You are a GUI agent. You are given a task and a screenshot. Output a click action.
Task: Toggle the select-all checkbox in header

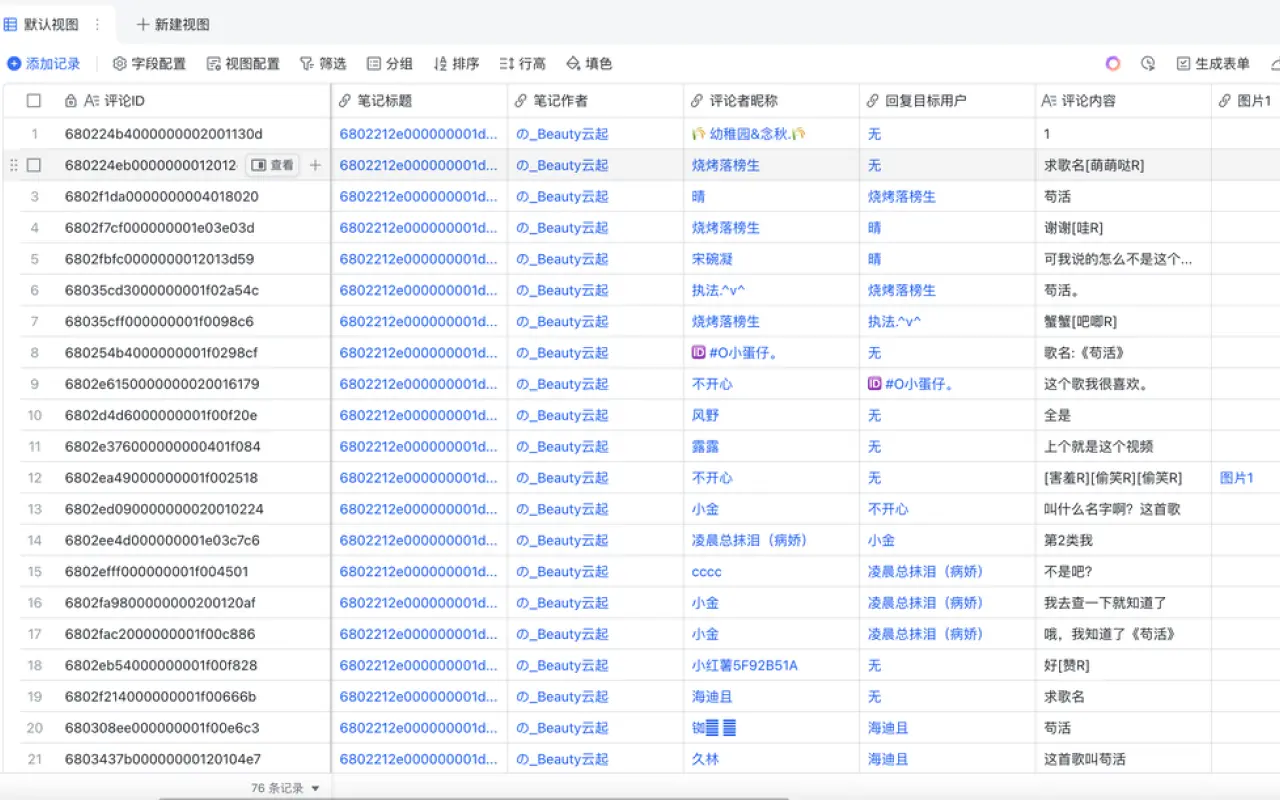[x=34, y=101]
